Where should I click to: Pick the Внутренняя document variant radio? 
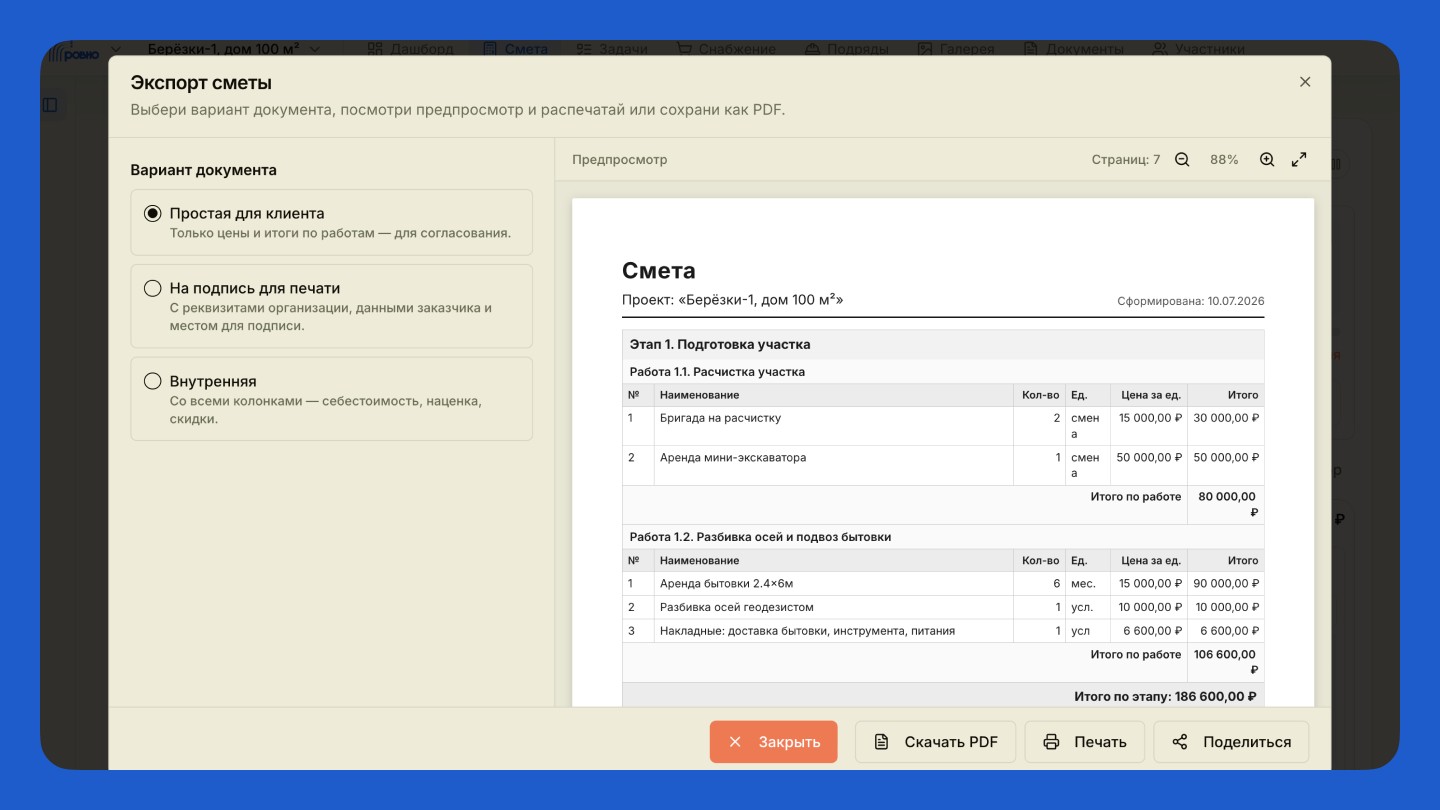[152, 381]
